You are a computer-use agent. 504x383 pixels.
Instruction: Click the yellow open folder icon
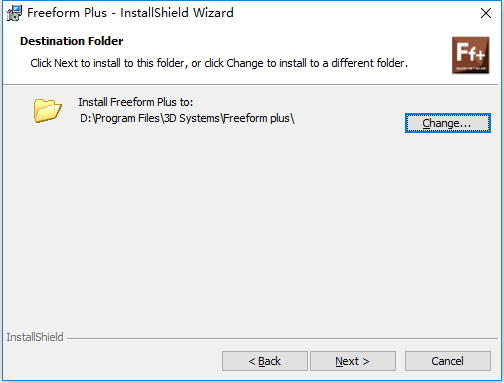click(47, 110)
